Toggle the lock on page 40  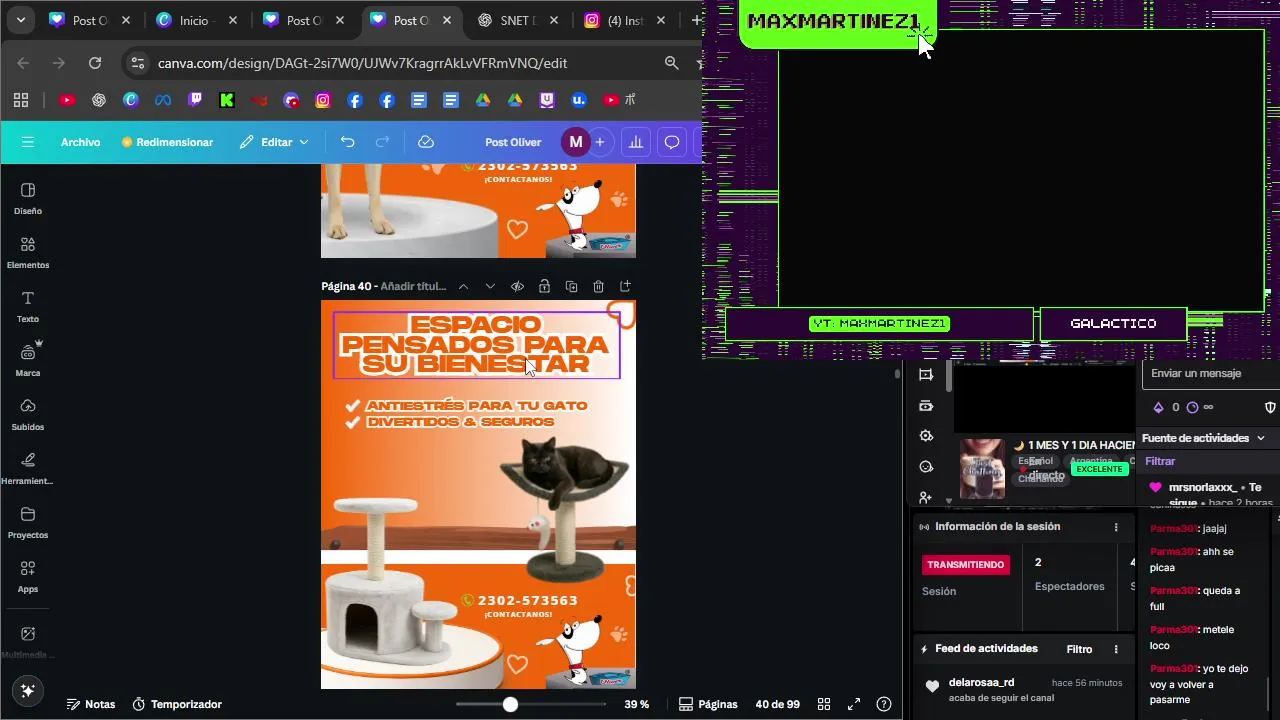pyautogui.click(x=544, y=286)
